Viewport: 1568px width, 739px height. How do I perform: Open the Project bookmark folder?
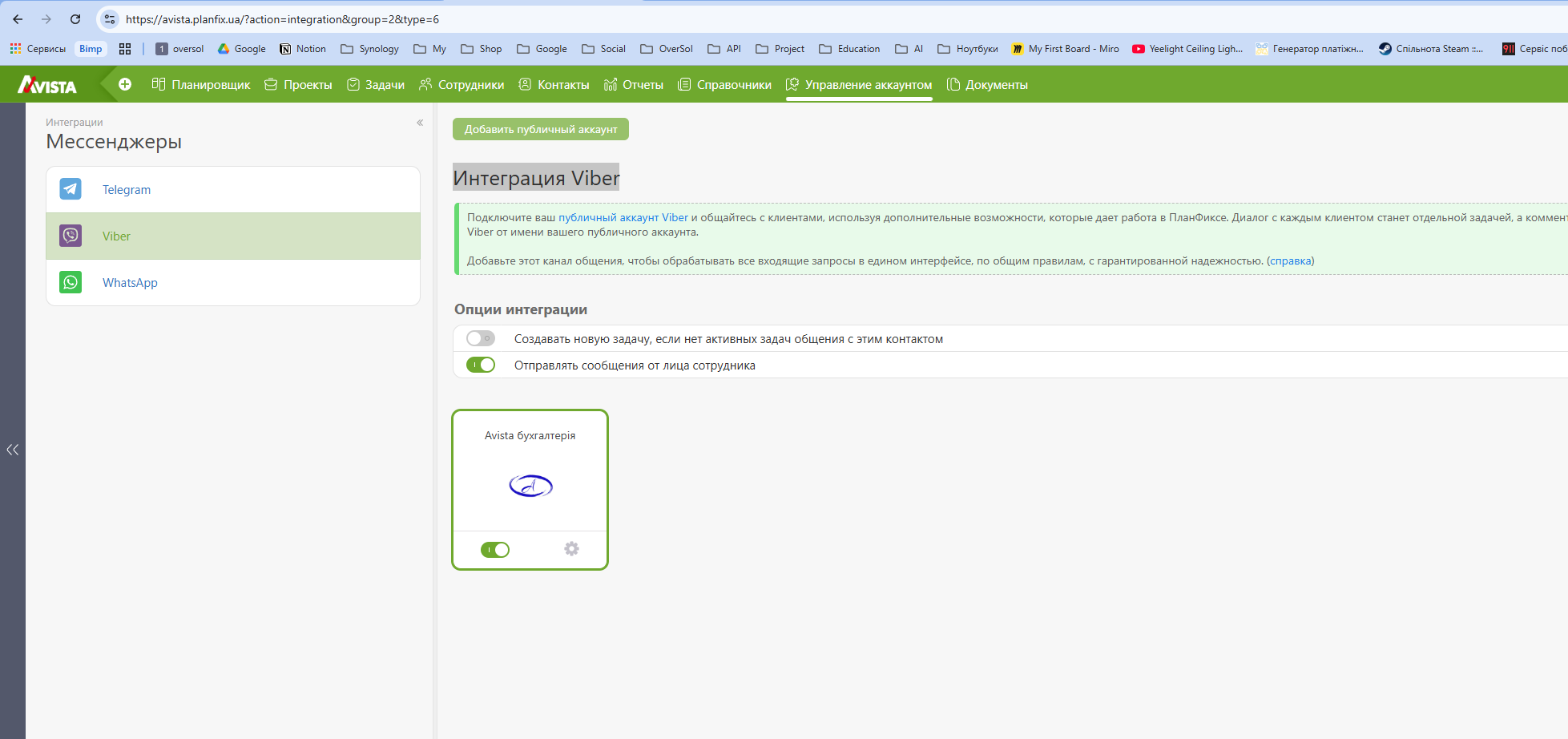coord(780,49)
